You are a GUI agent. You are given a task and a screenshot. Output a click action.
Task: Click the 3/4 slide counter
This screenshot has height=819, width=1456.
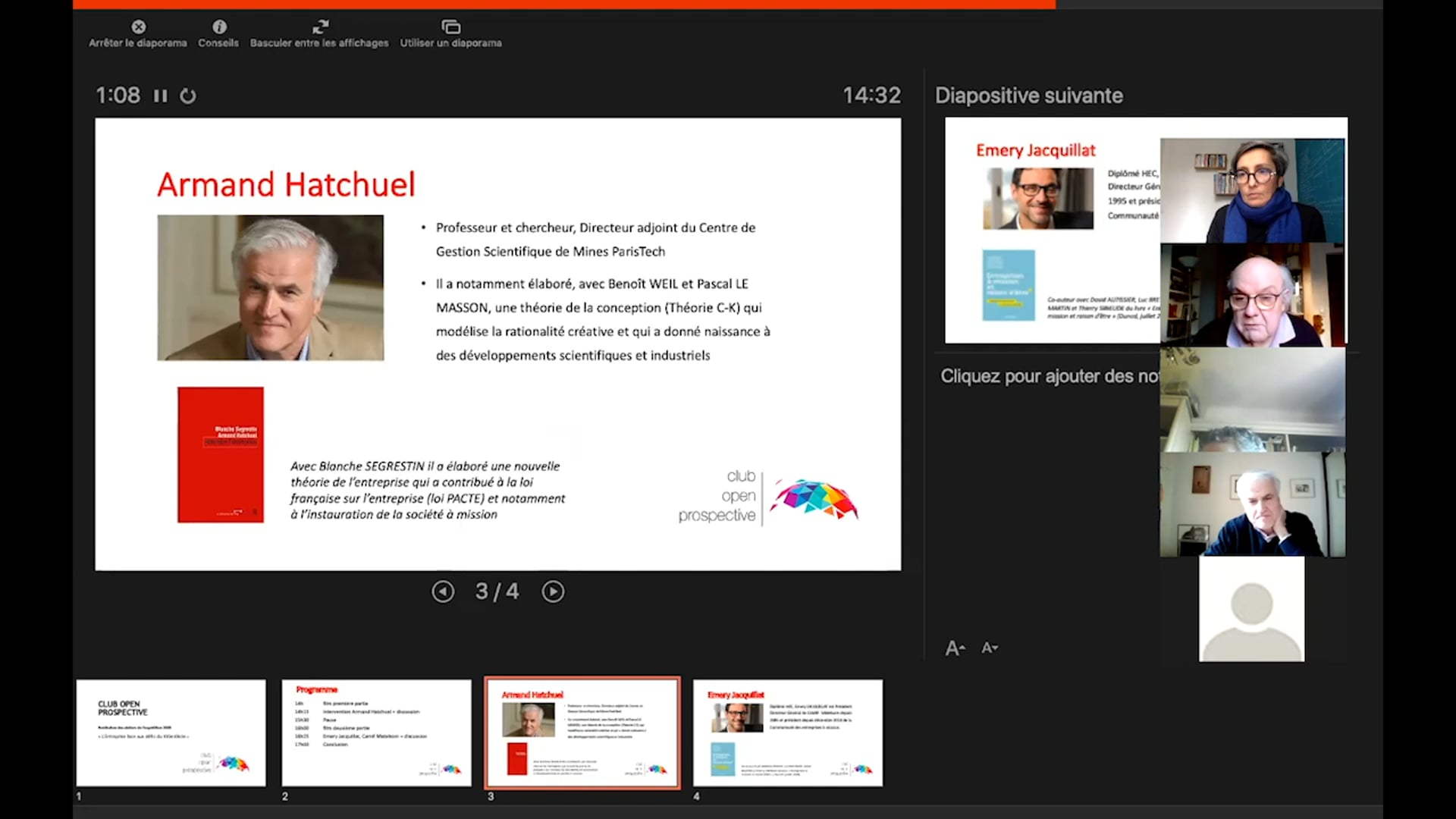[x=497, y=591]
